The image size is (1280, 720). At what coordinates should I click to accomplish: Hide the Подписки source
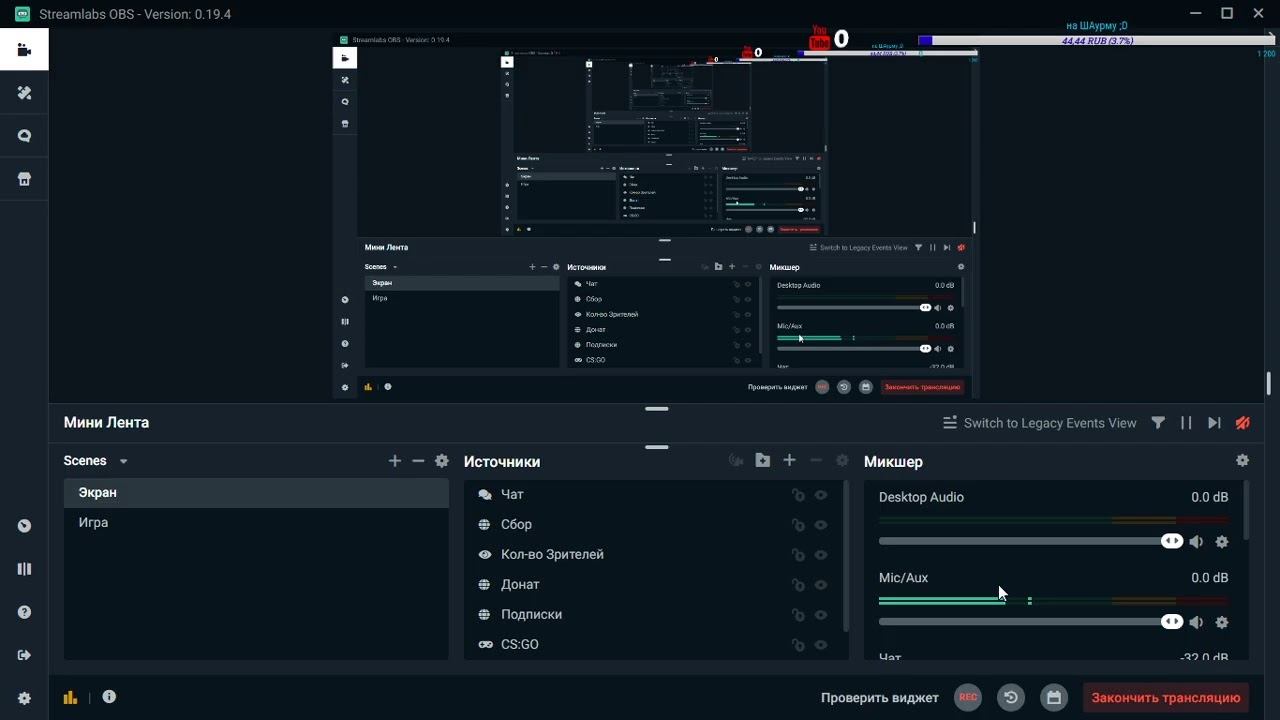tap(821, 615)
